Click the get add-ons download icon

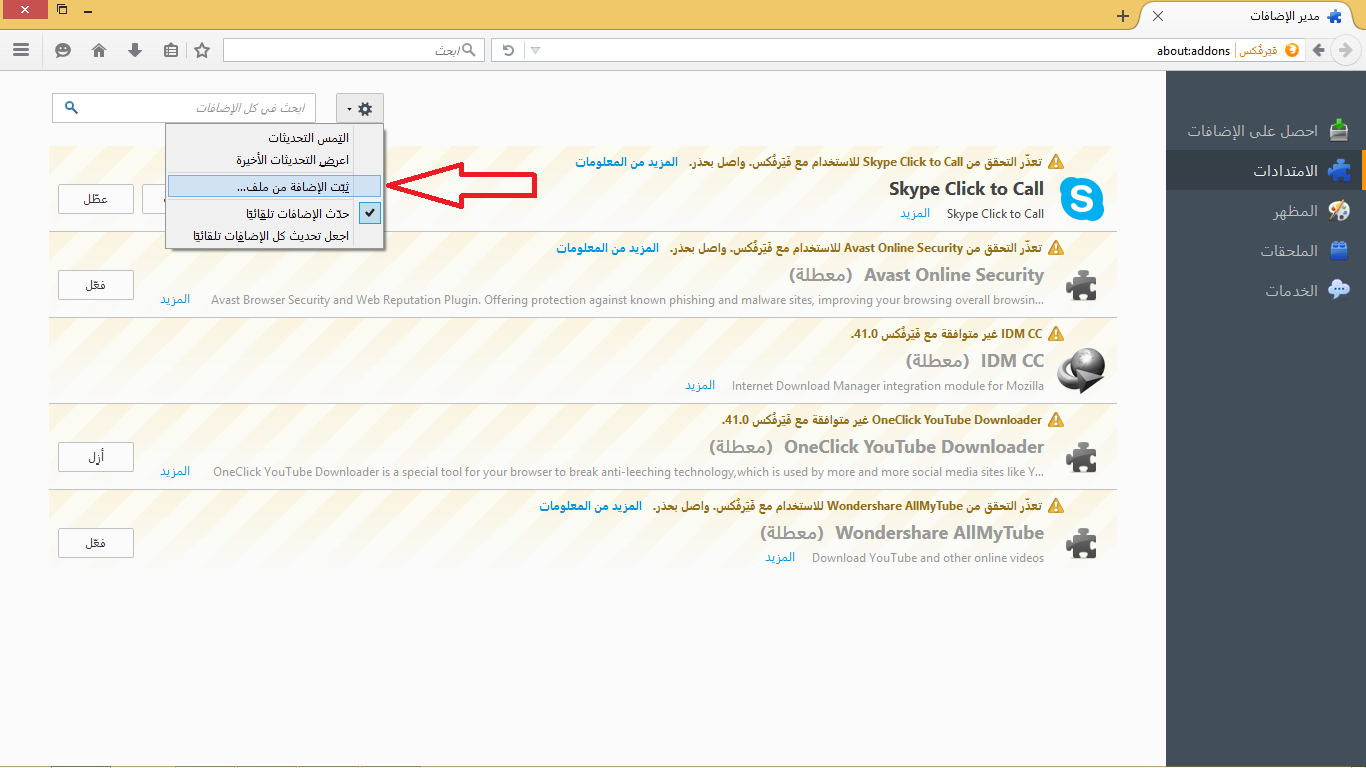pos(1338,130)
